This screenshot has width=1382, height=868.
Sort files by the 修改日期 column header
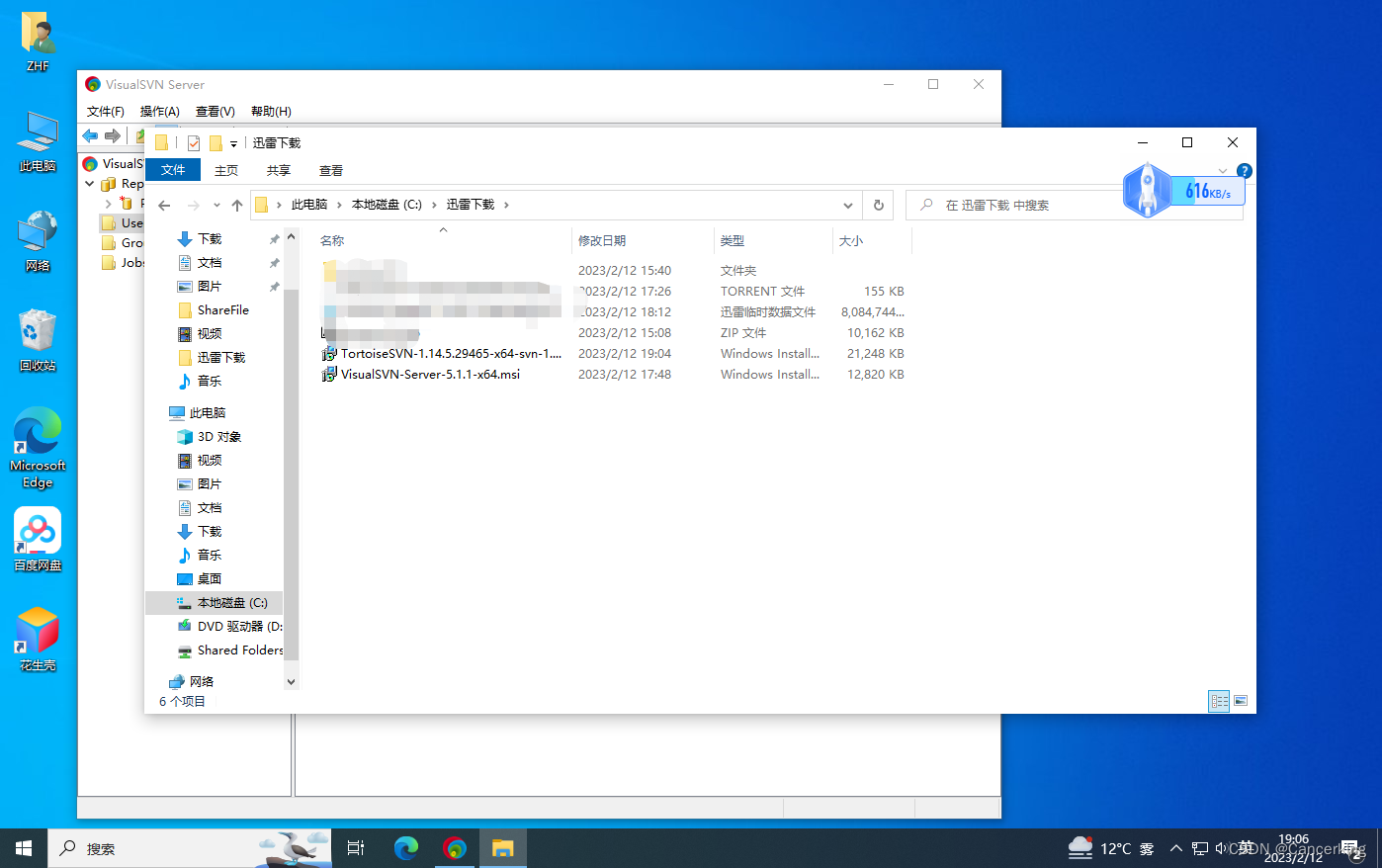click(643, 240)
